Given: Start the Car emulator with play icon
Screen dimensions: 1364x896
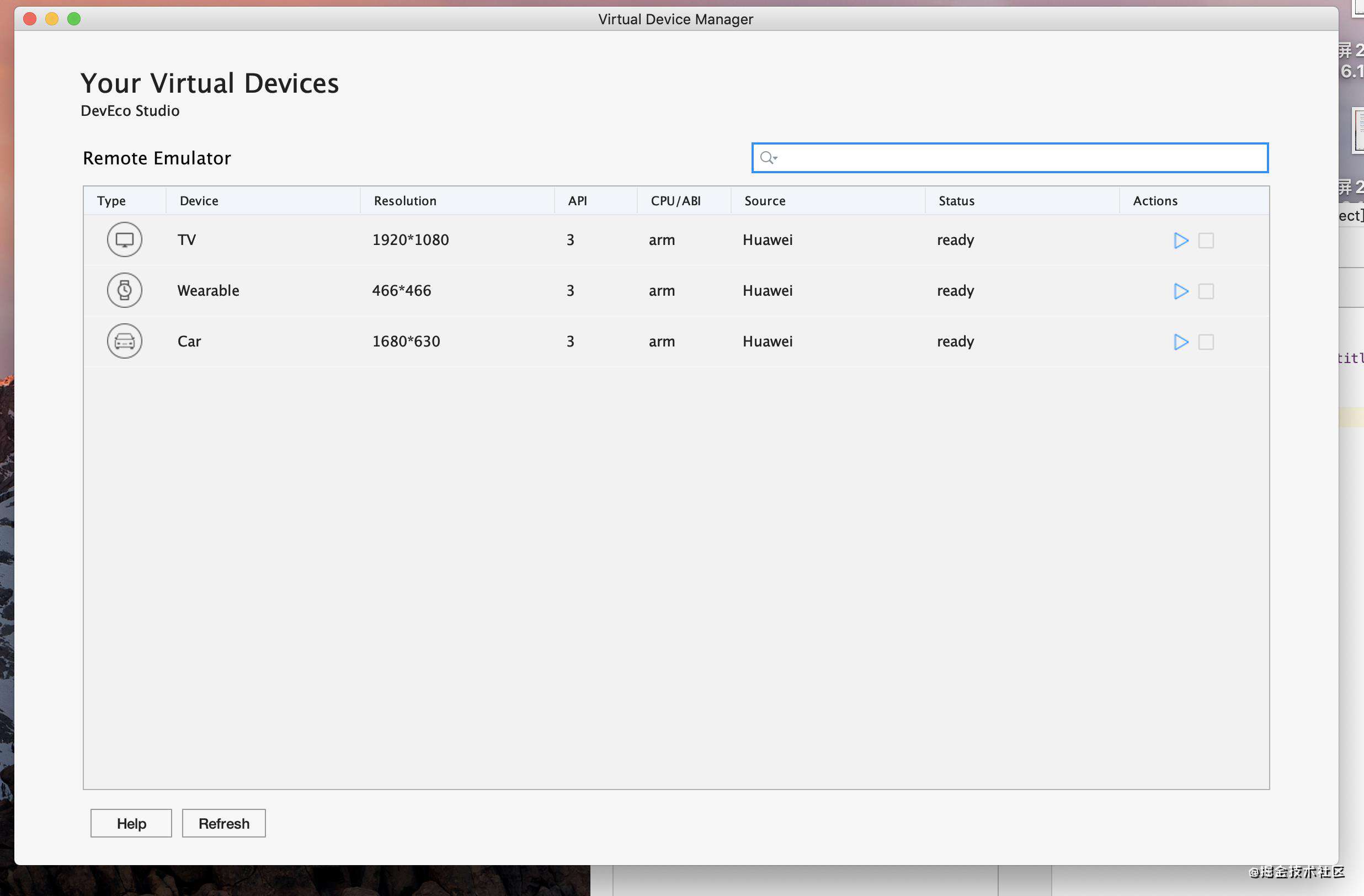Looking at the screenshot, I should (1181, 342).
